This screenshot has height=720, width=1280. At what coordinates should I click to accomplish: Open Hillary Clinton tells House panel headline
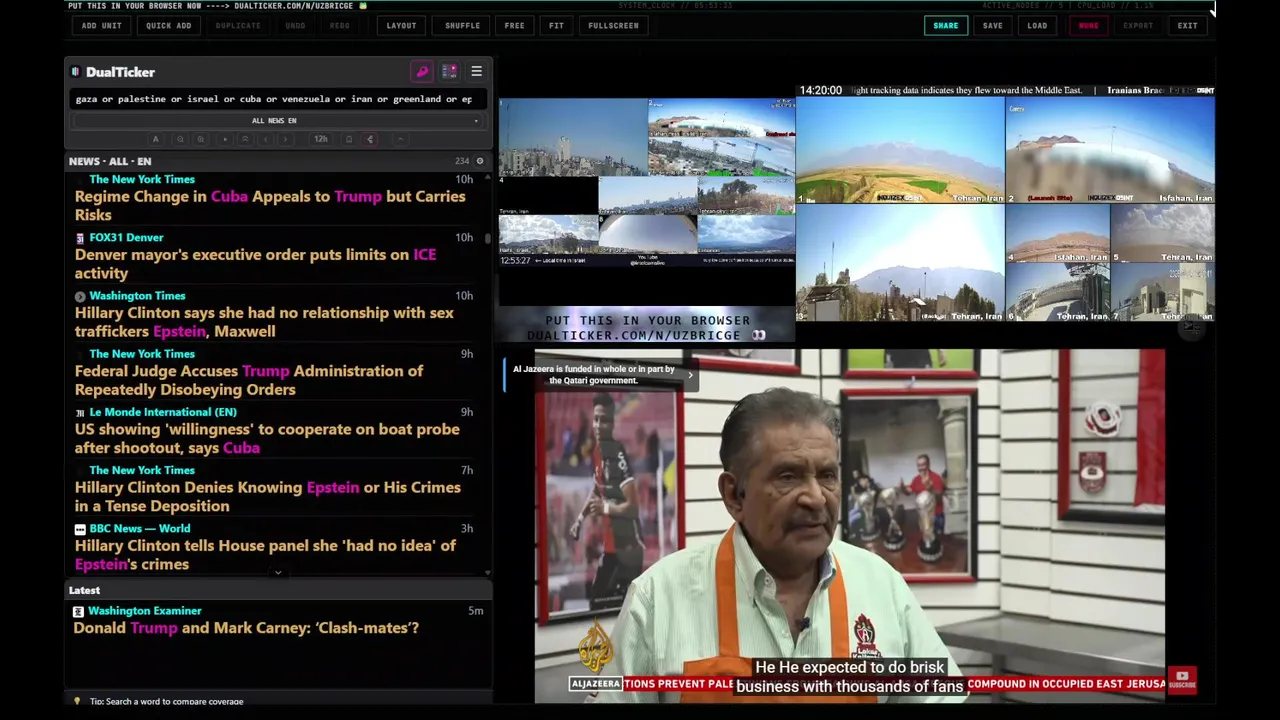click(265, 555)
